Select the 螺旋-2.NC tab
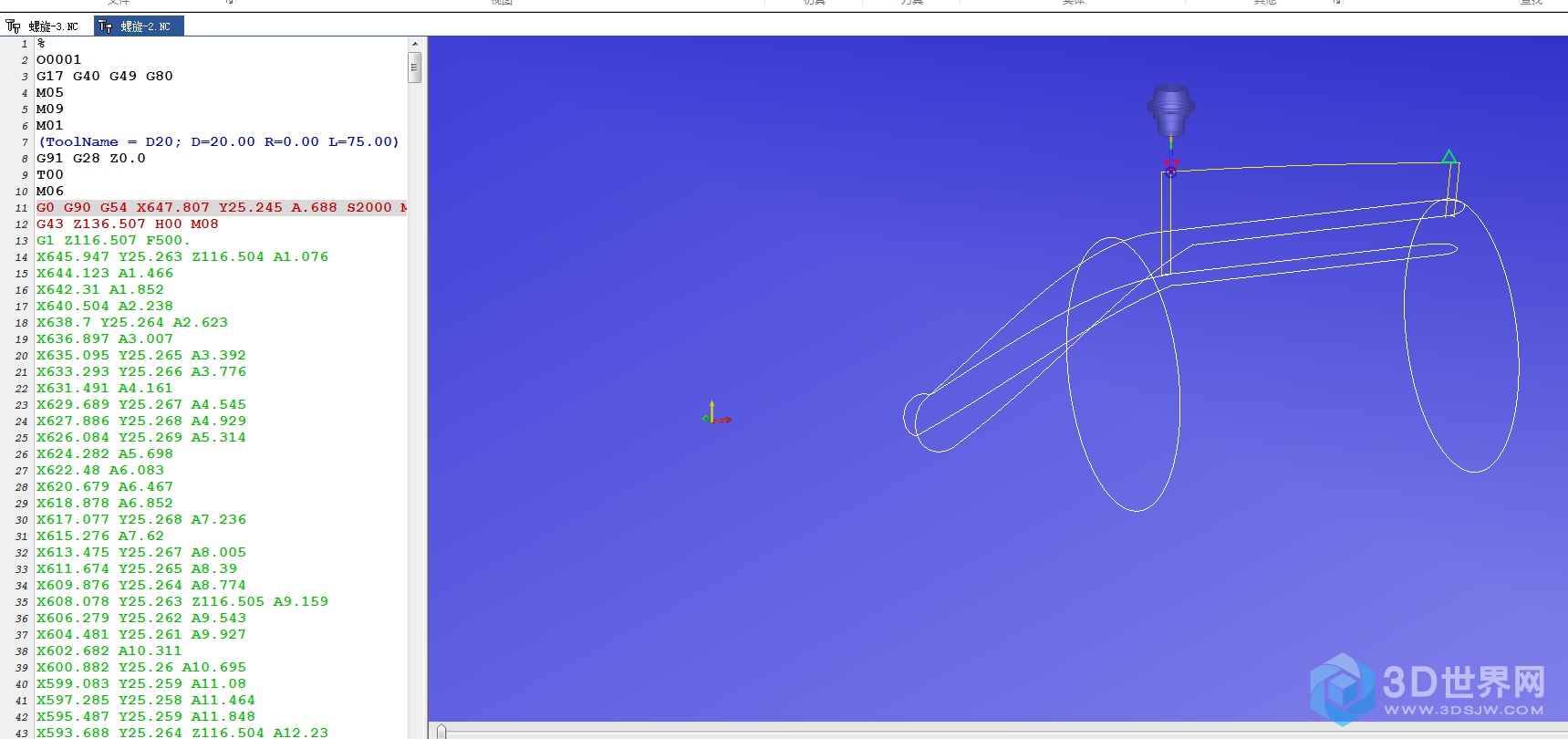 pos(139,26)
